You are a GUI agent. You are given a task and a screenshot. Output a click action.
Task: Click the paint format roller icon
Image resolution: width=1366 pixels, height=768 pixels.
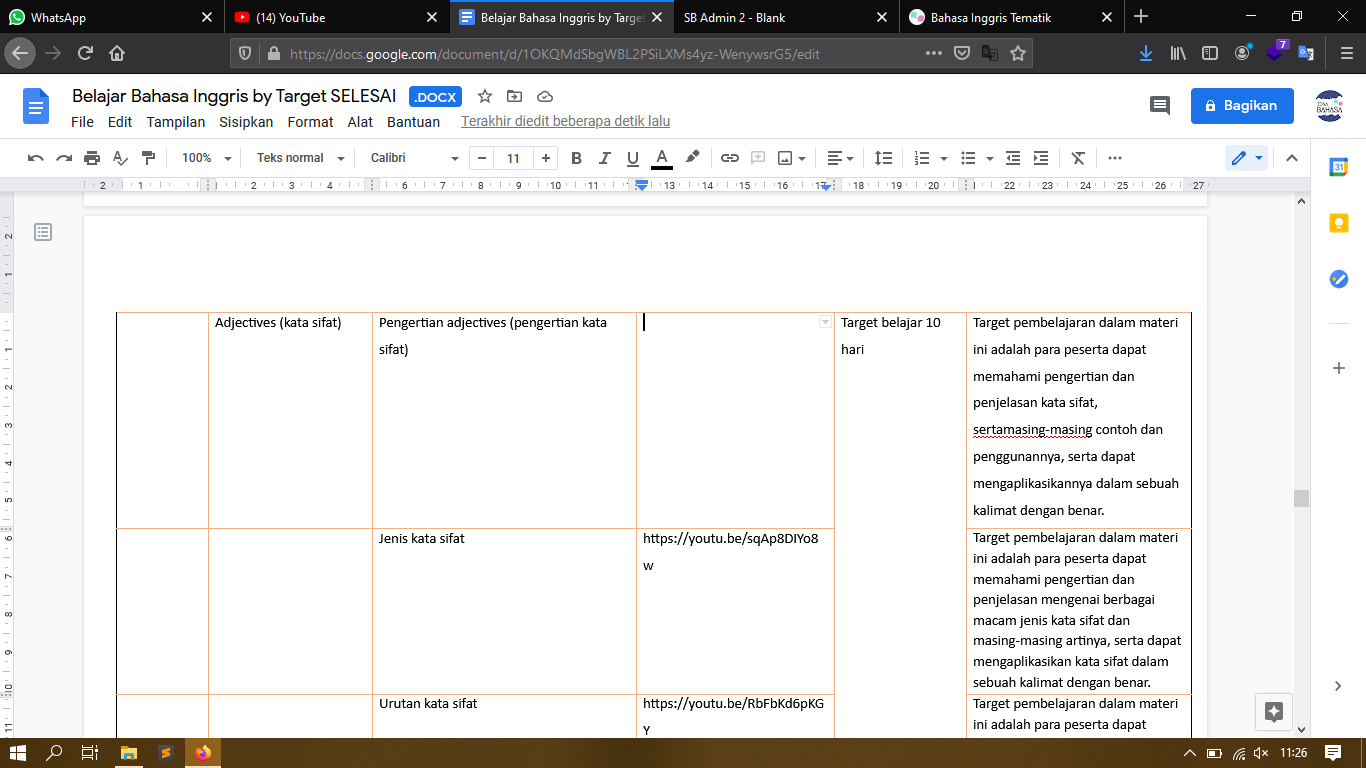pyautogui.click(x=148, y=158)
